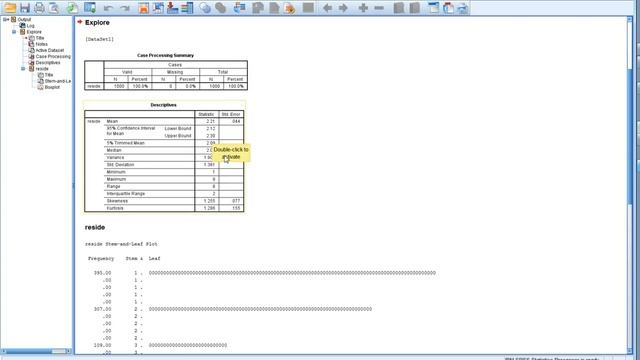Click the Descriptives table title

click(x=163, y=105)
